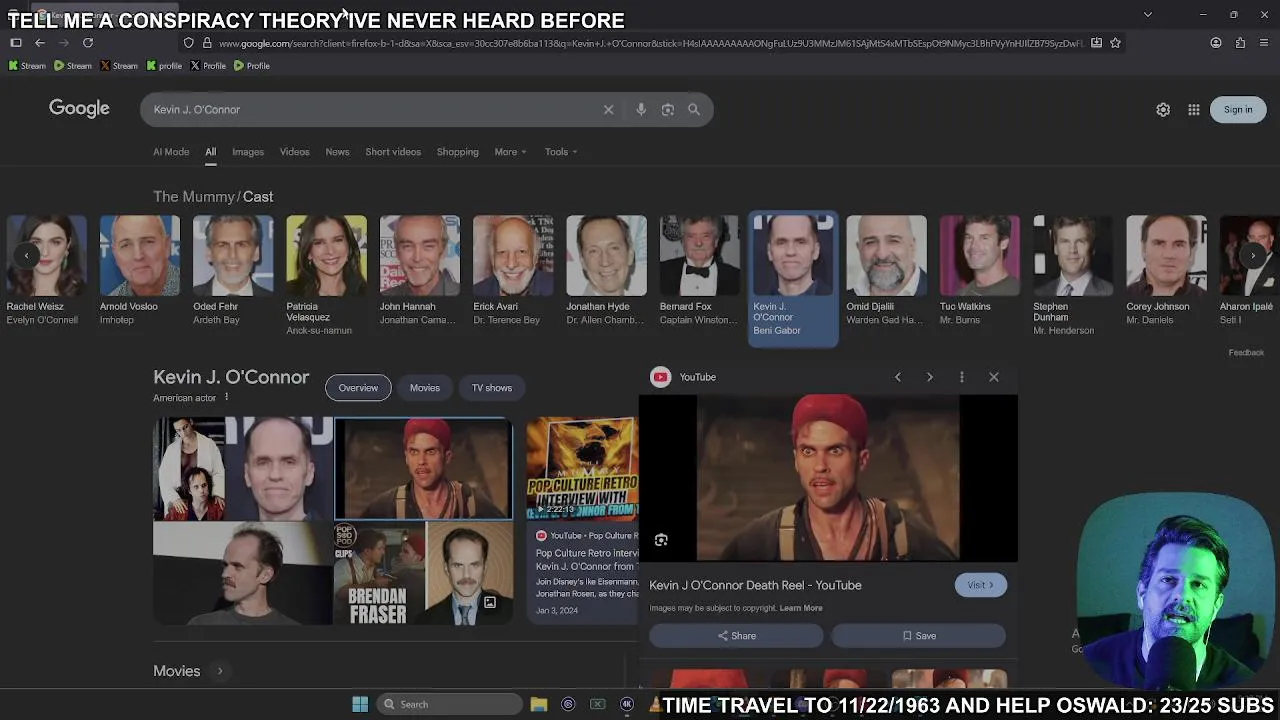Click the reader view icon in address bar

coord(1096,43)
